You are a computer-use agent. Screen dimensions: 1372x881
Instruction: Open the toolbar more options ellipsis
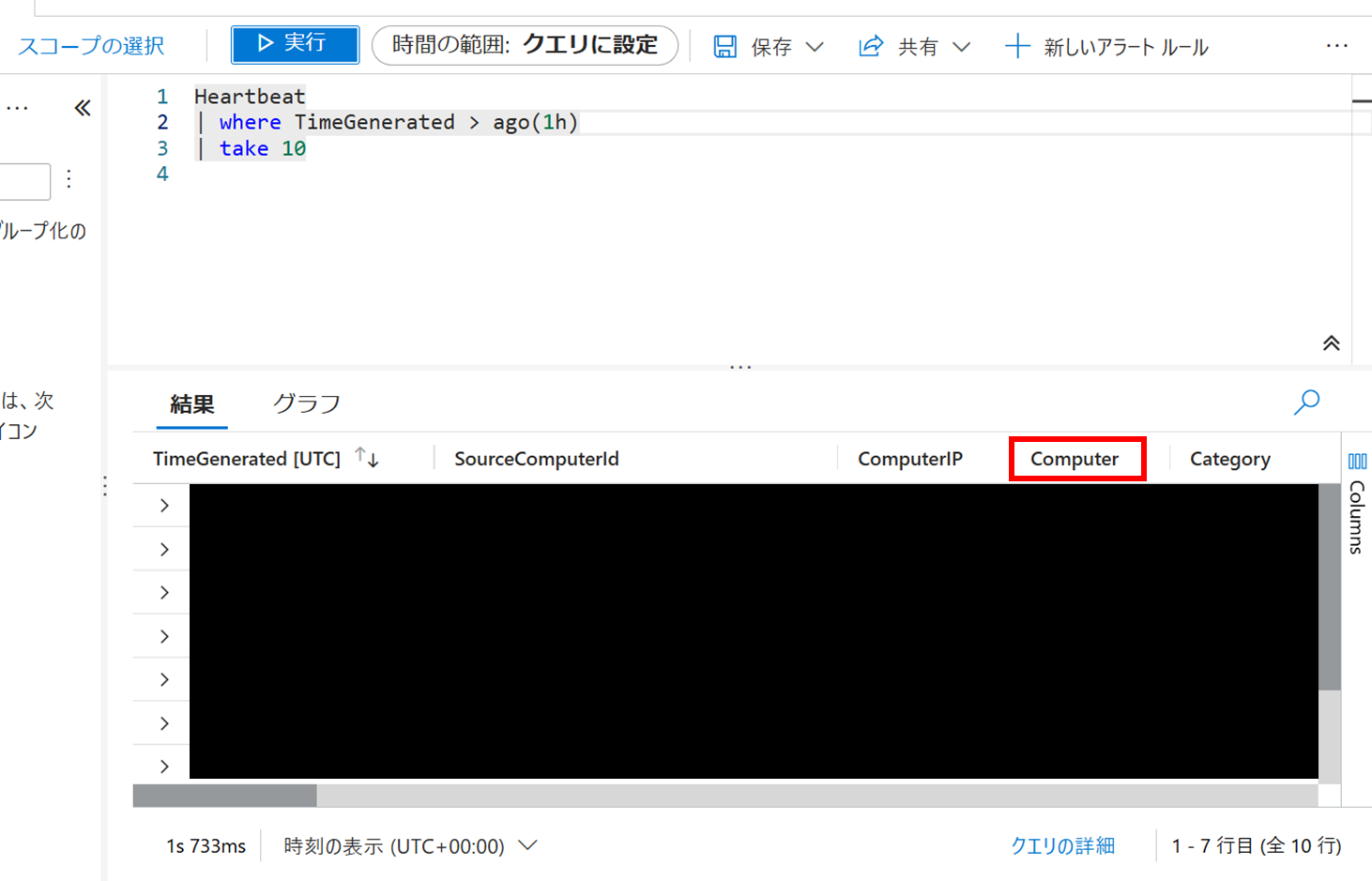1337,46
